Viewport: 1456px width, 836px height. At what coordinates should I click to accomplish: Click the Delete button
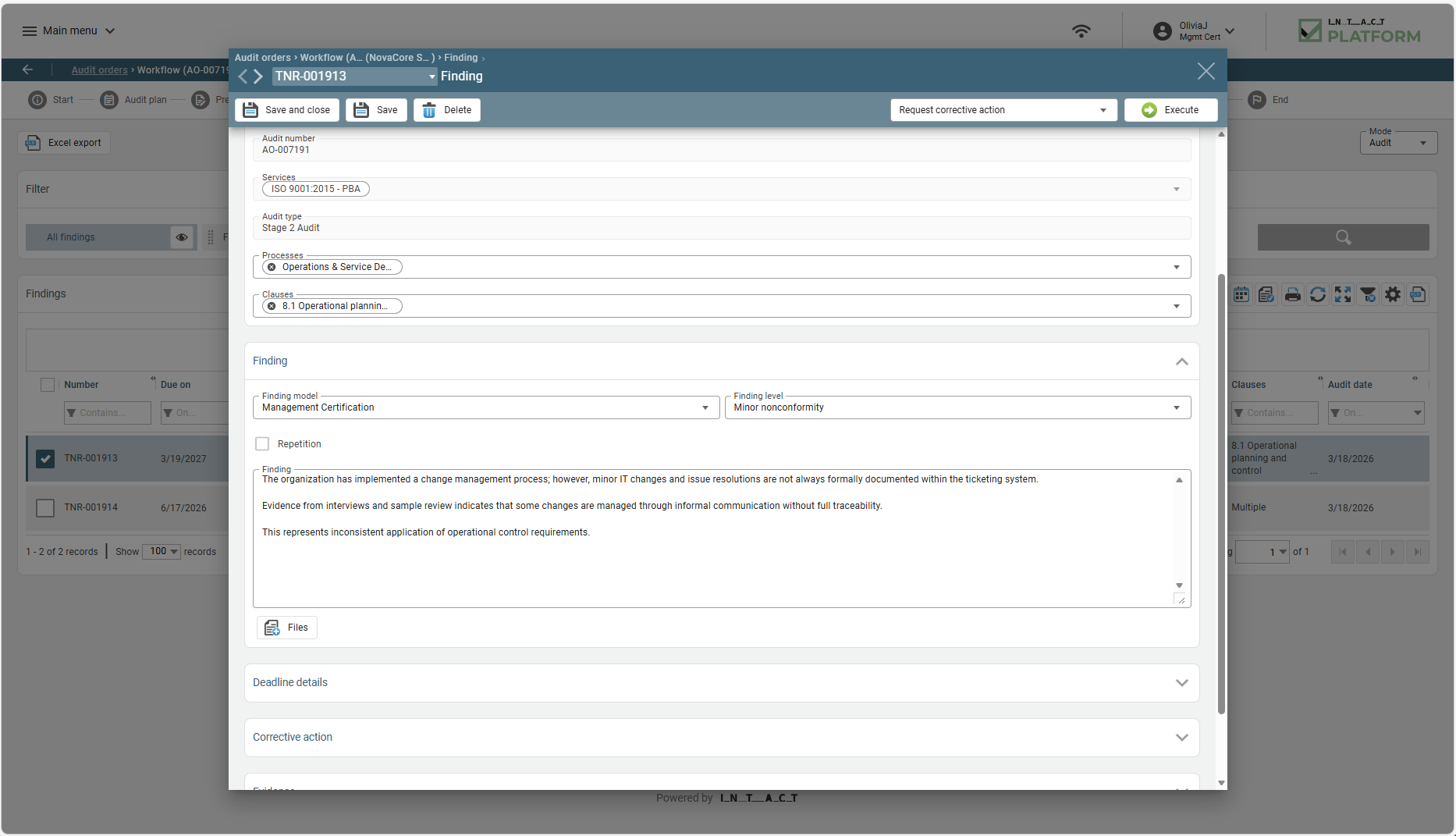click(x=447, y=110)
